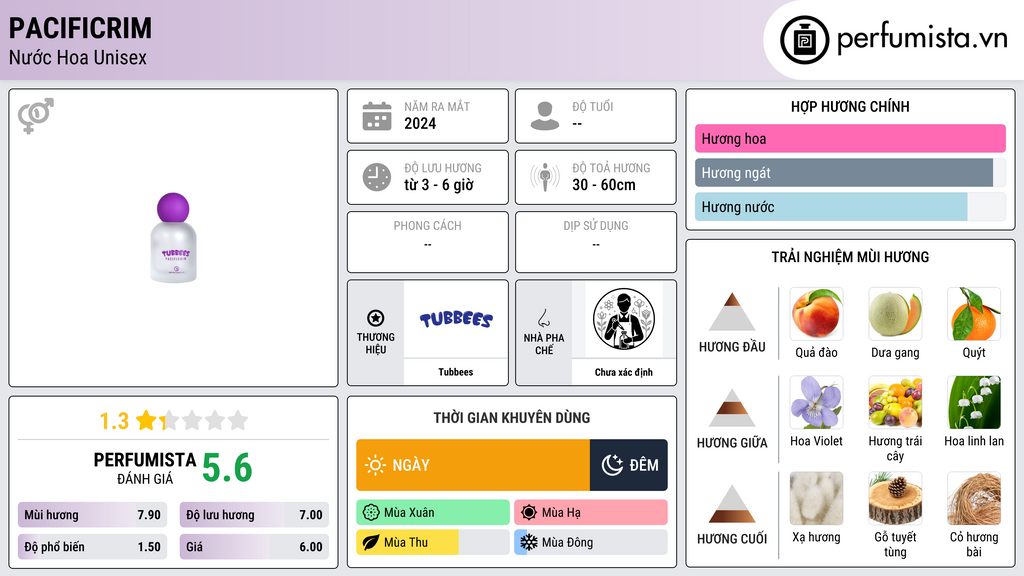The image size is (1024, 576).
Task: Click the person icon beside Độ tuổi
Action: tap(545, 116)
